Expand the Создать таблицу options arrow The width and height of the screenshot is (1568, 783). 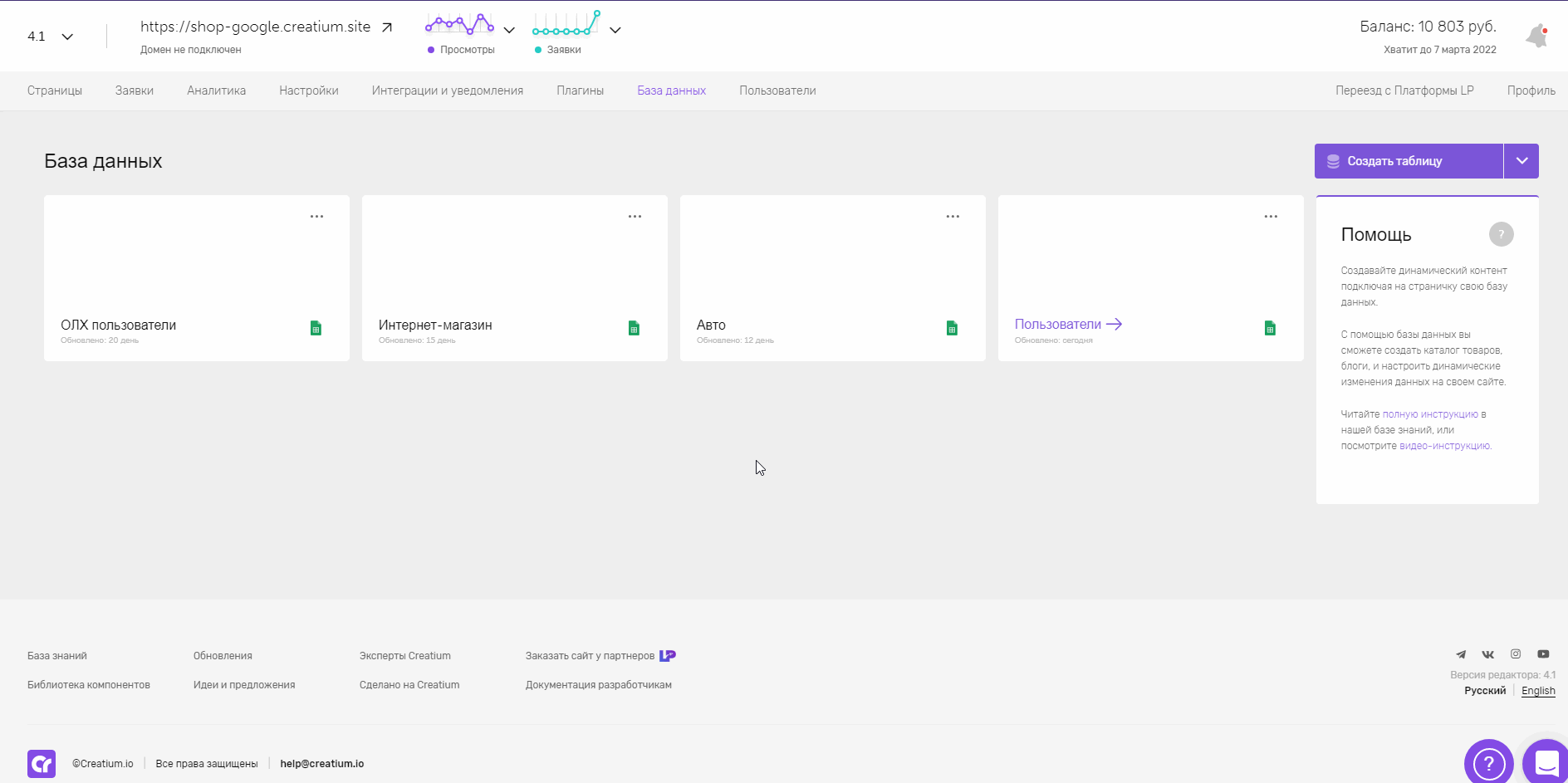click(1521, 161)
